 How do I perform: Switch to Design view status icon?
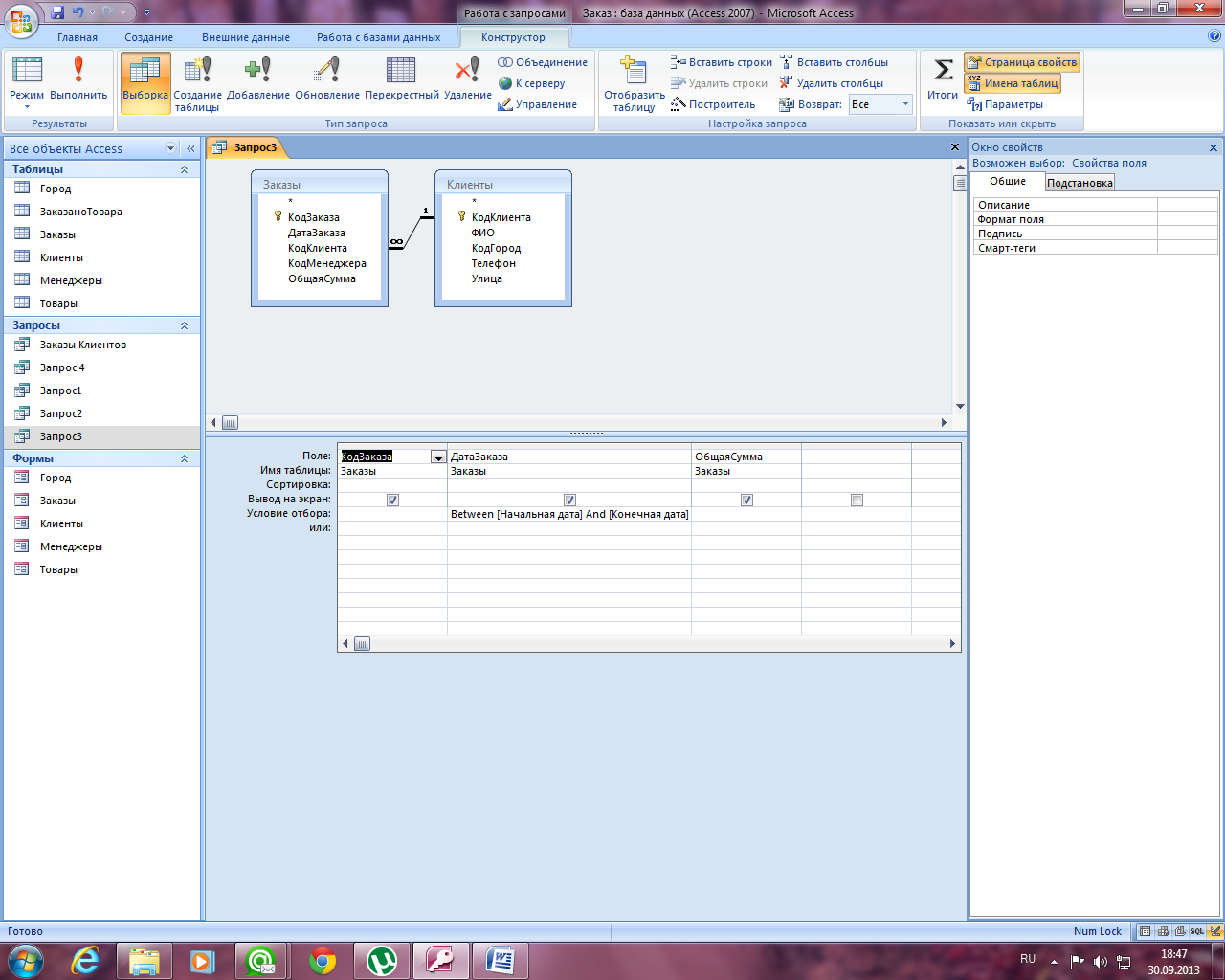[x=1214, y=931]
